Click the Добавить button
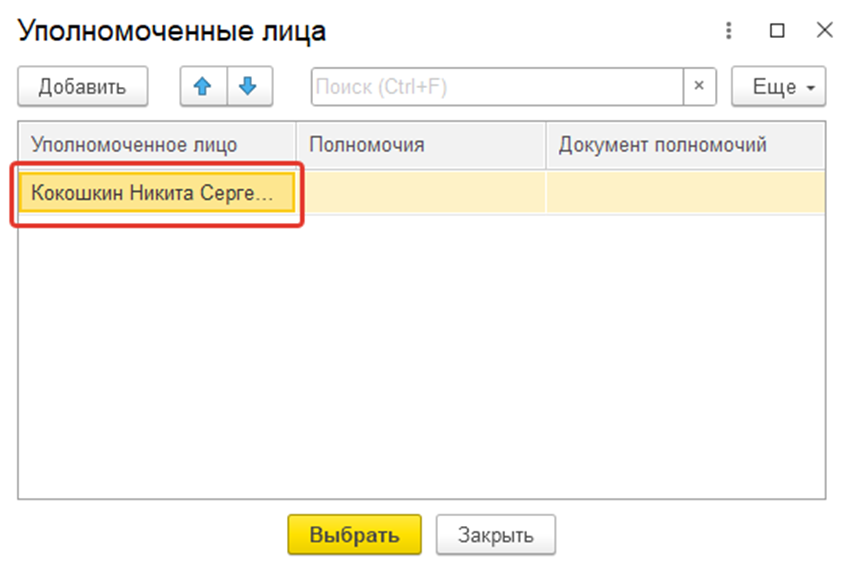The height and width of the screenshot is (575, 853). pos(83,86)
